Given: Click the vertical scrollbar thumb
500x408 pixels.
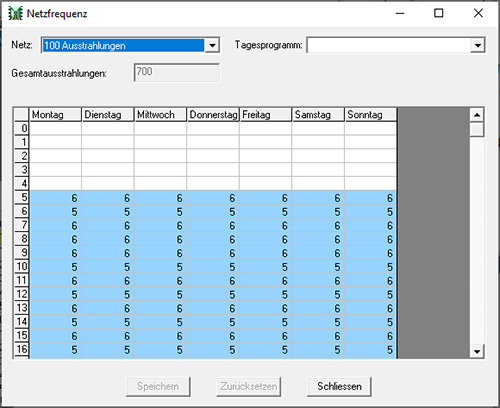Looking at the screenshot, I should [x=477, y=129].
